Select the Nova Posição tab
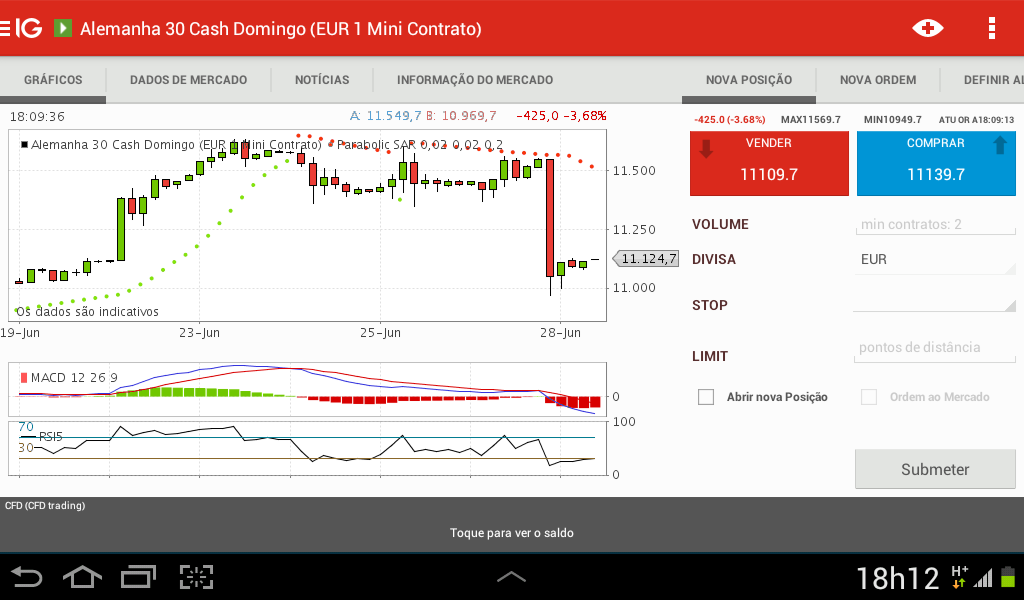This screenshot has height=600, width=1024. [748, 80]
